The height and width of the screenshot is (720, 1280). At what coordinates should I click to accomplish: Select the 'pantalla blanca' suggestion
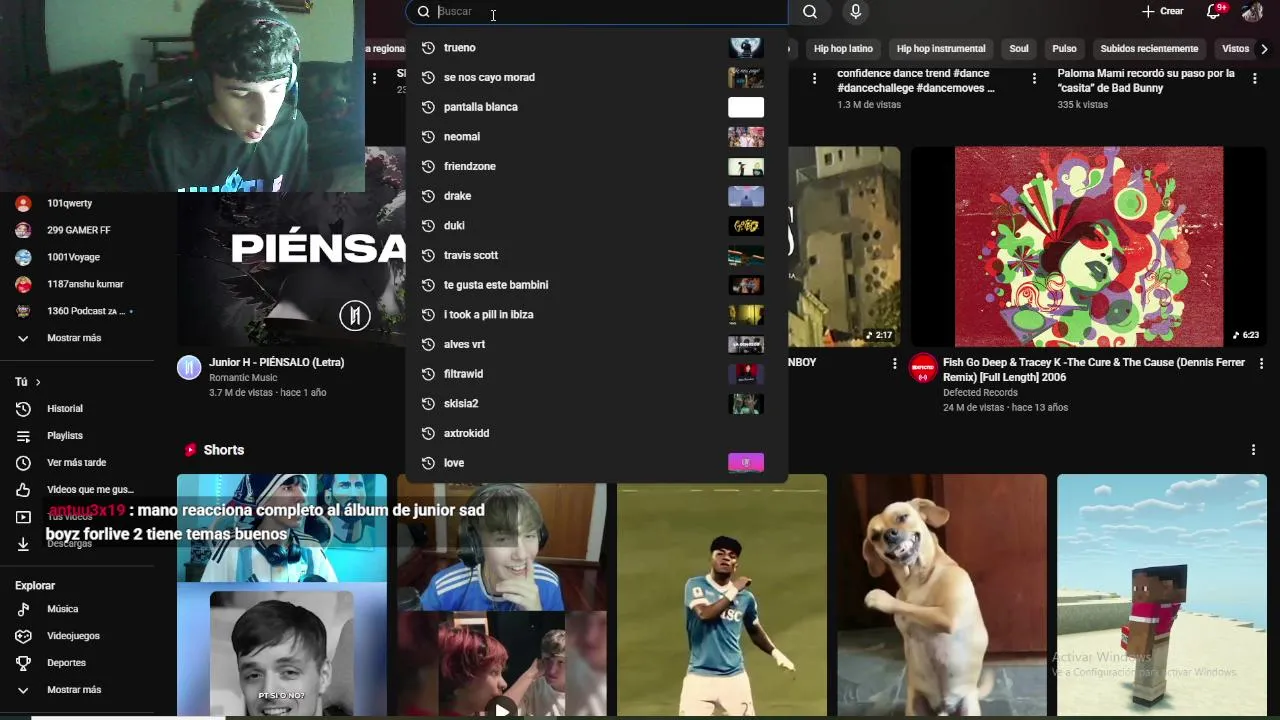click(x=597, y=107)
